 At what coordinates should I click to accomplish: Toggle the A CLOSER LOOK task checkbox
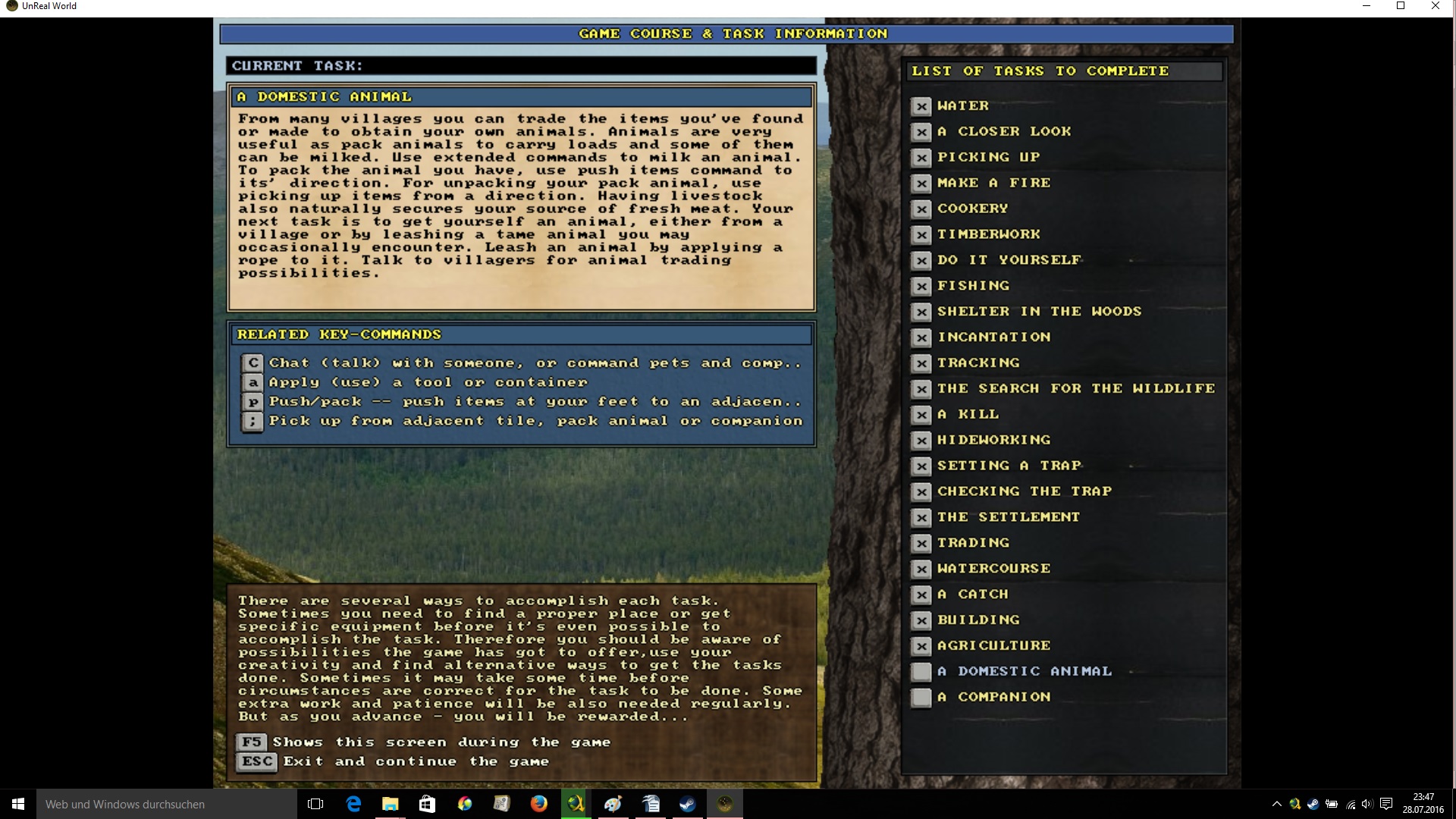click(921, 132)
